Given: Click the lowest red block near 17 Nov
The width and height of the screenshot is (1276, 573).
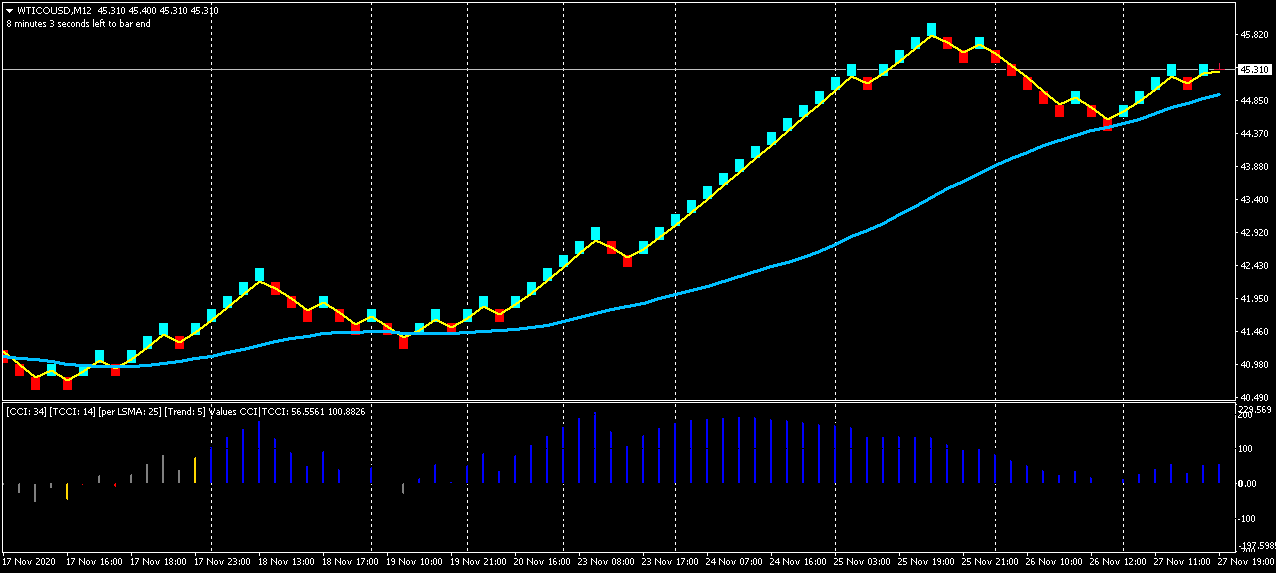Looking at the screenshot, I should click(x=36, y=382).
